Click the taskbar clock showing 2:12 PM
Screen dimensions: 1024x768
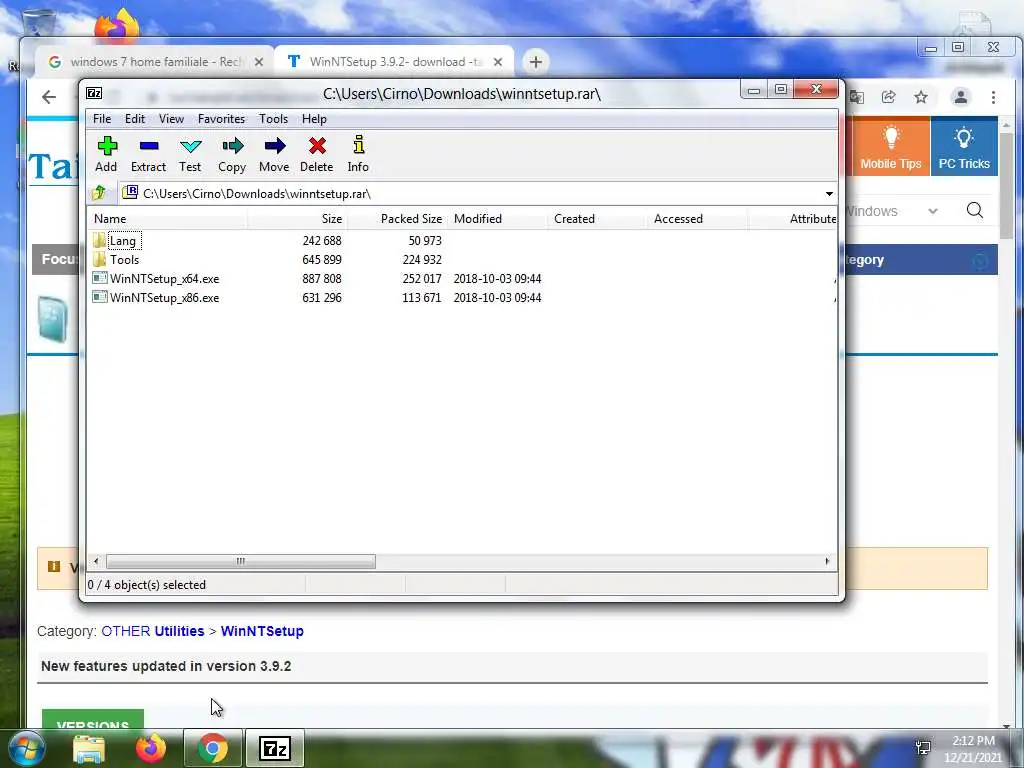click(972, 749)
